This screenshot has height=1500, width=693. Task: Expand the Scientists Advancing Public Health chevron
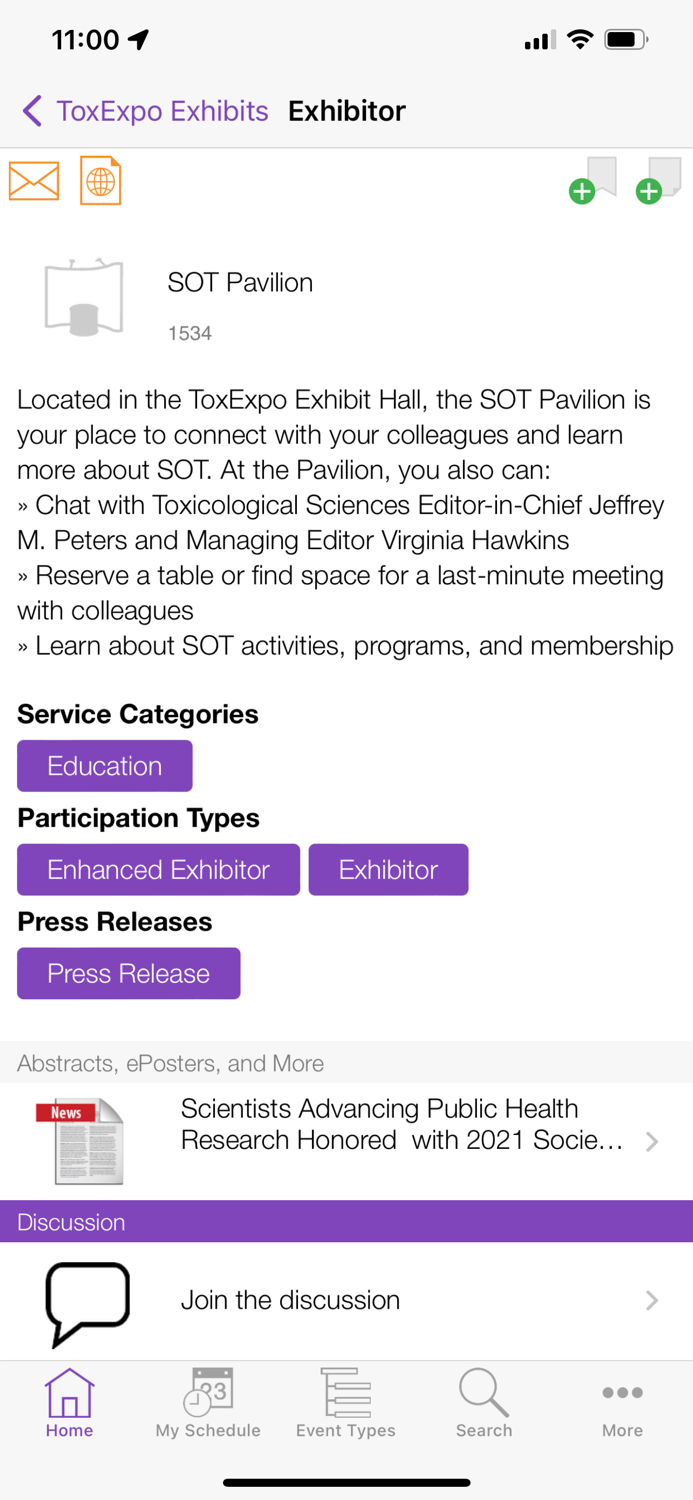coord(652,1141)
